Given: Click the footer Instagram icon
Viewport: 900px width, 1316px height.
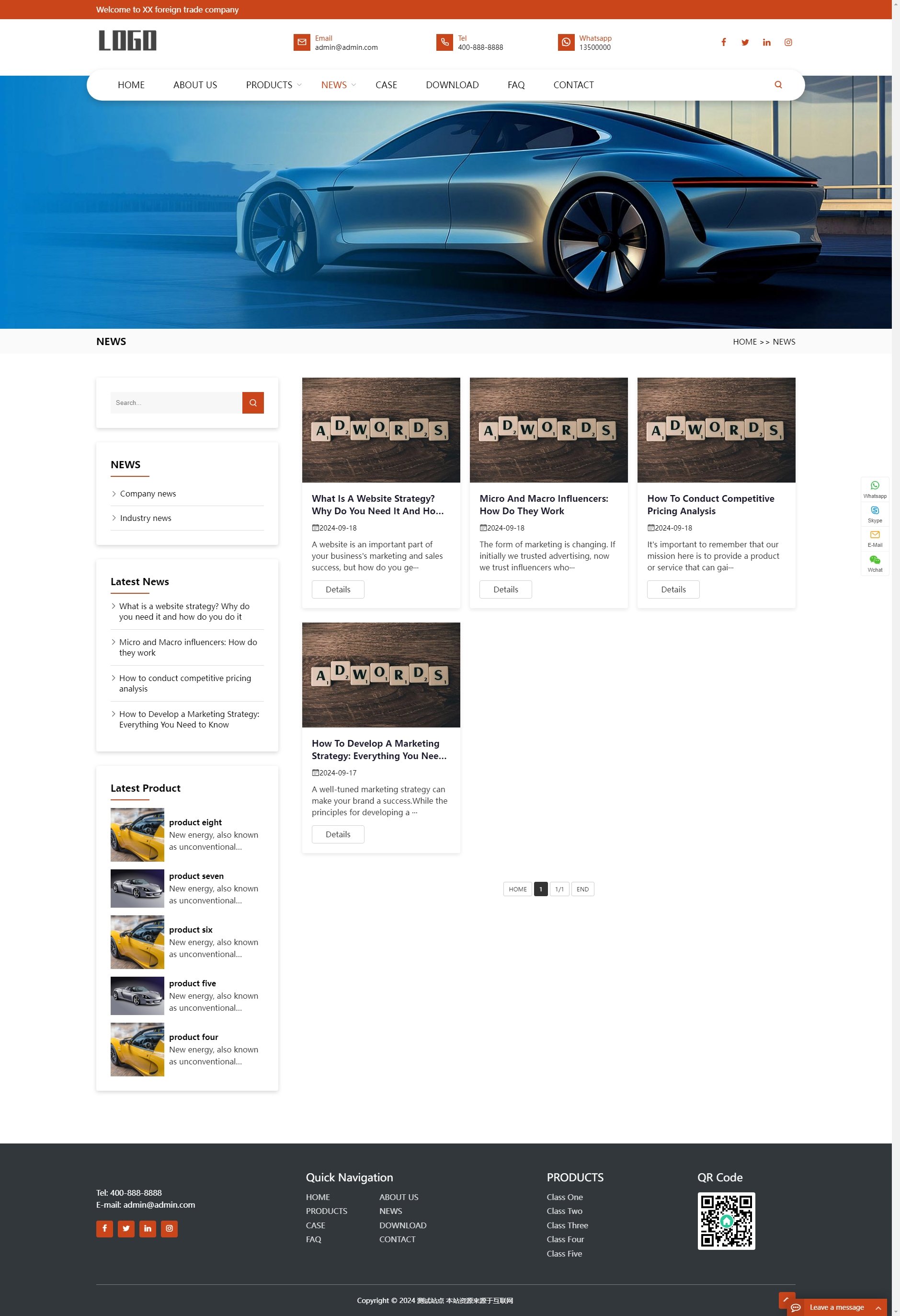Looking at the screenshot, I should 169,1228.
